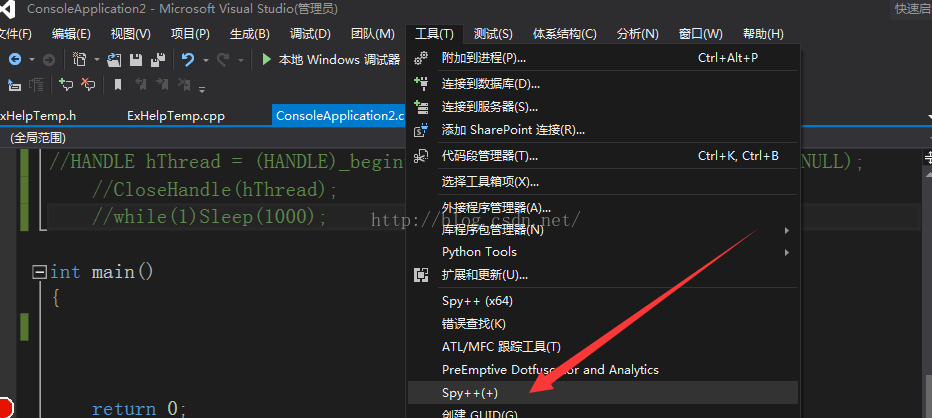Go to the next bookmark icon

(162, 85)
